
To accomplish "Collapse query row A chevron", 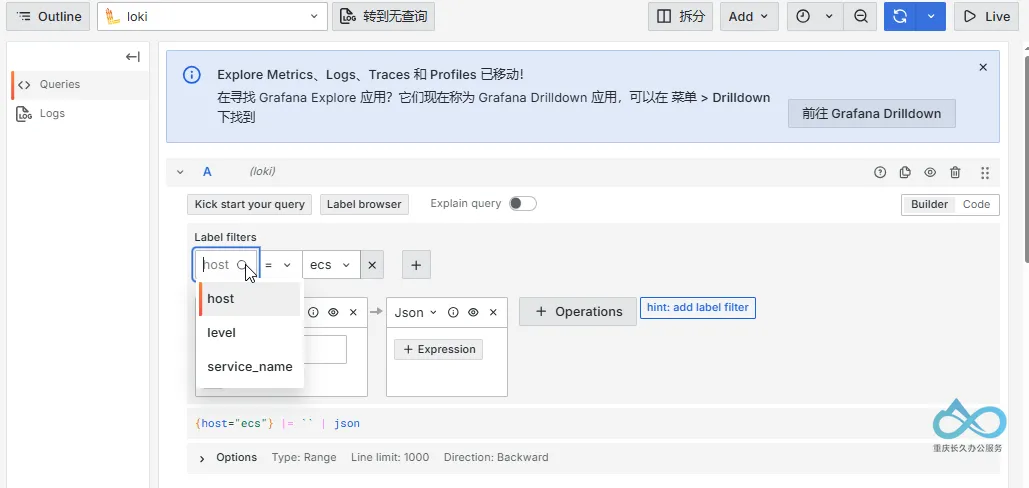I will 180,173.
